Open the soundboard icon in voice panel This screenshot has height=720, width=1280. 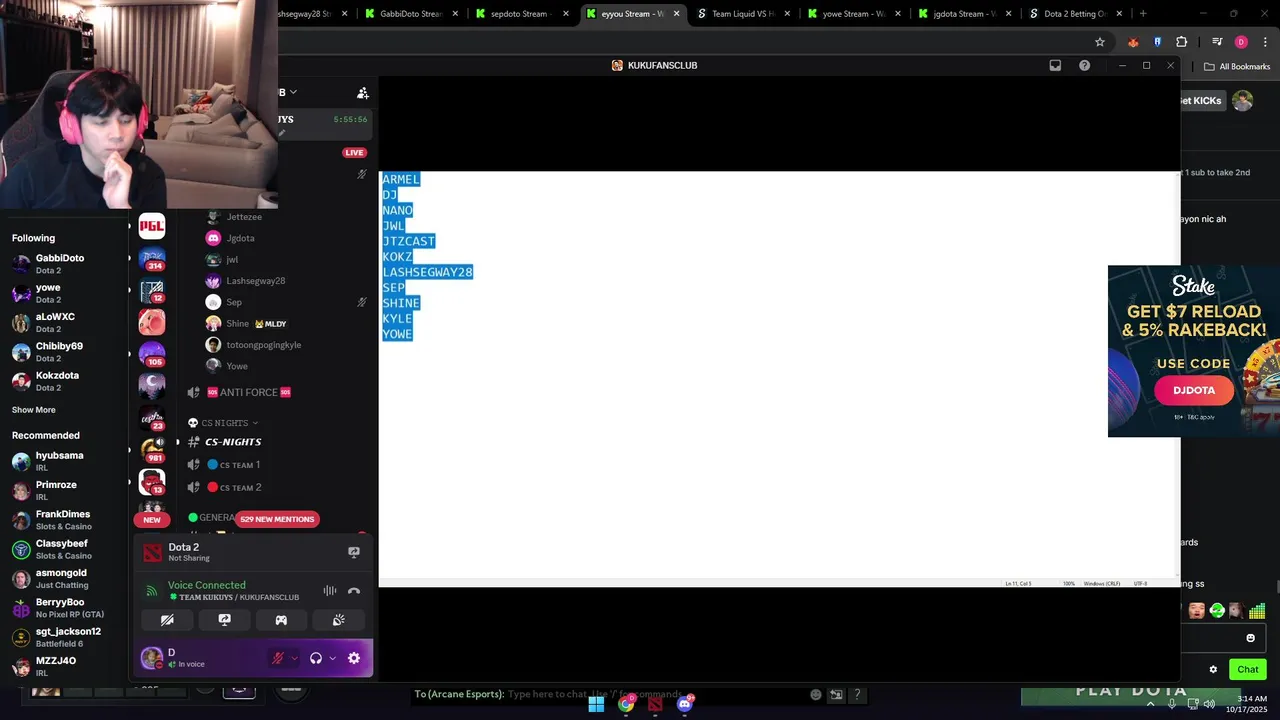[338, 620]
